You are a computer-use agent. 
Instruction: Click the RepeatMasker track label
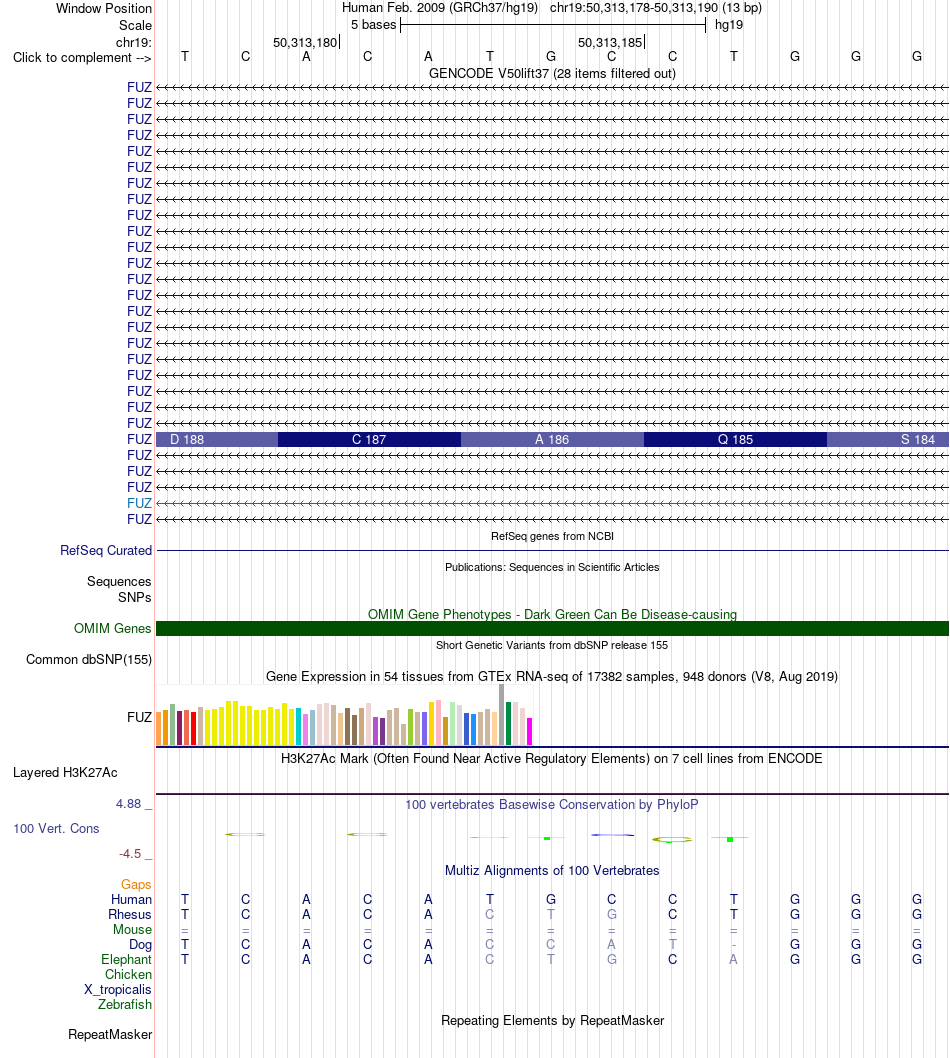tap(110, 1034)
